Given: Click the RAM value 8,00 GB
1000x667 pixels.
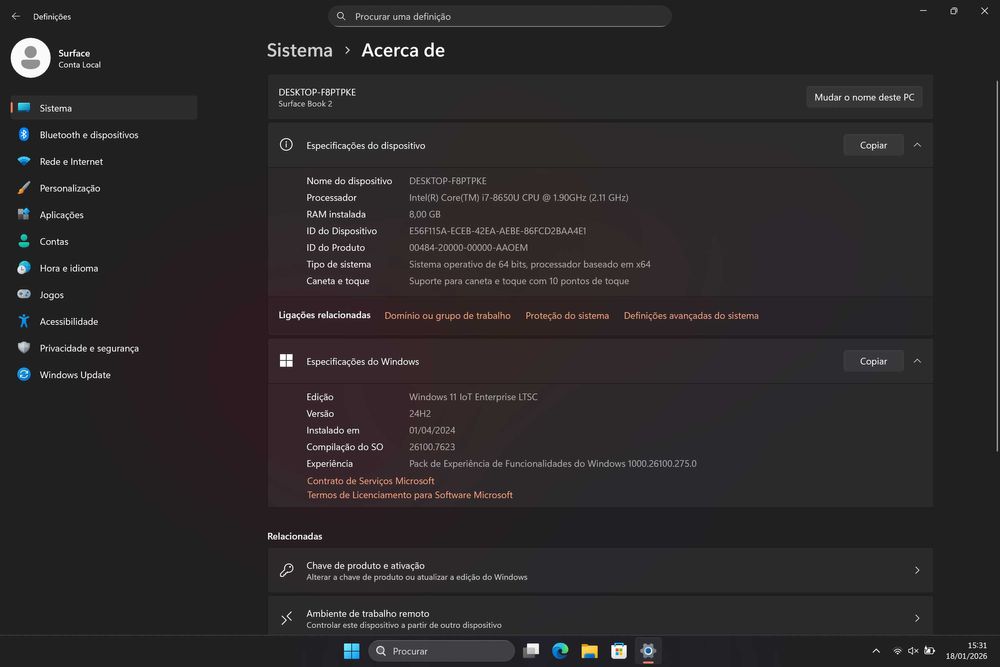Looking at the screenshot, I should tap(425, 214).
